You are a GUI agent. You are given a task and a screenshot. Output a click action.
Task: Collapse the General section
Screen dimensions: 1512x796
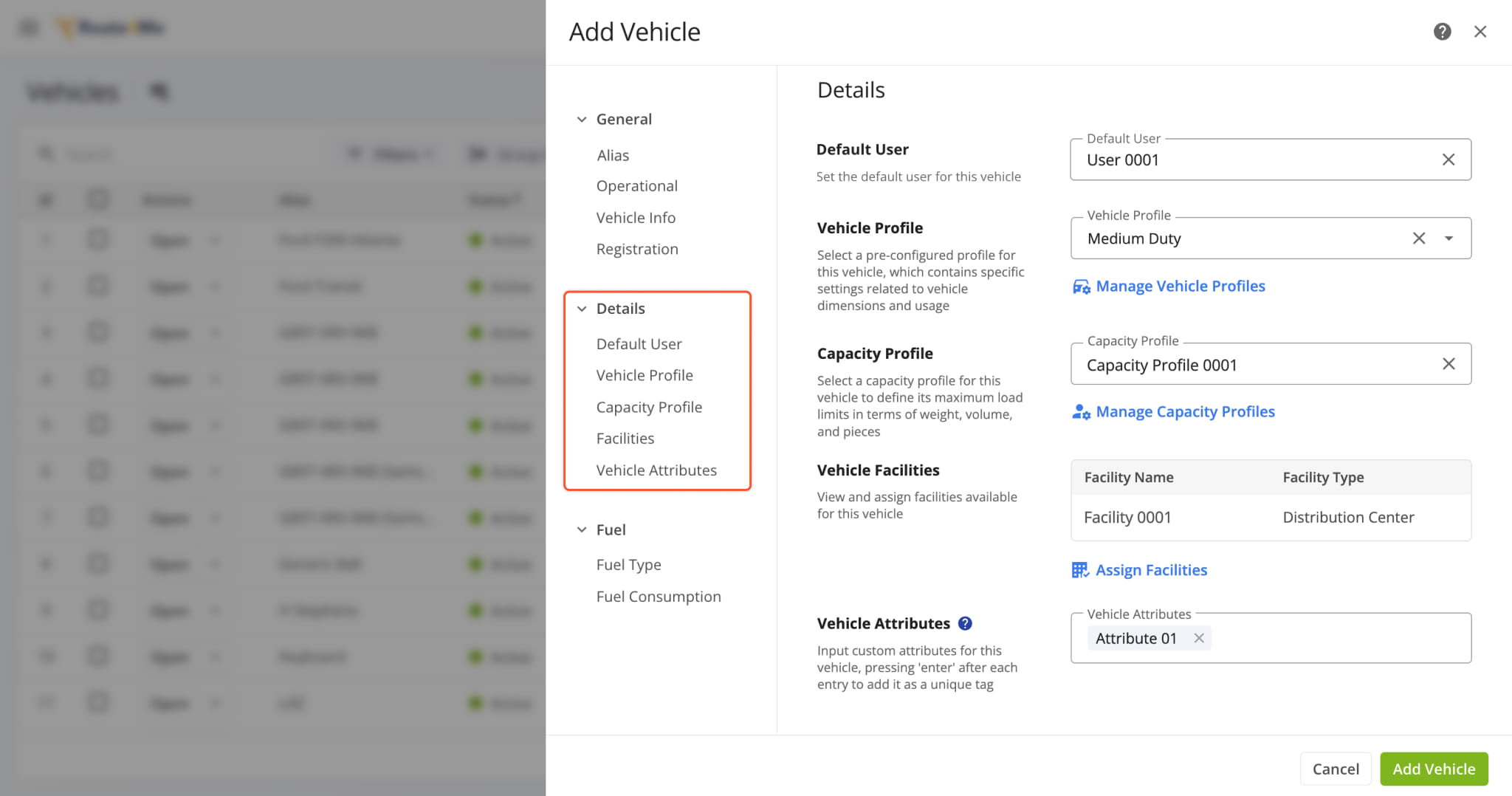tap(582, 120)
